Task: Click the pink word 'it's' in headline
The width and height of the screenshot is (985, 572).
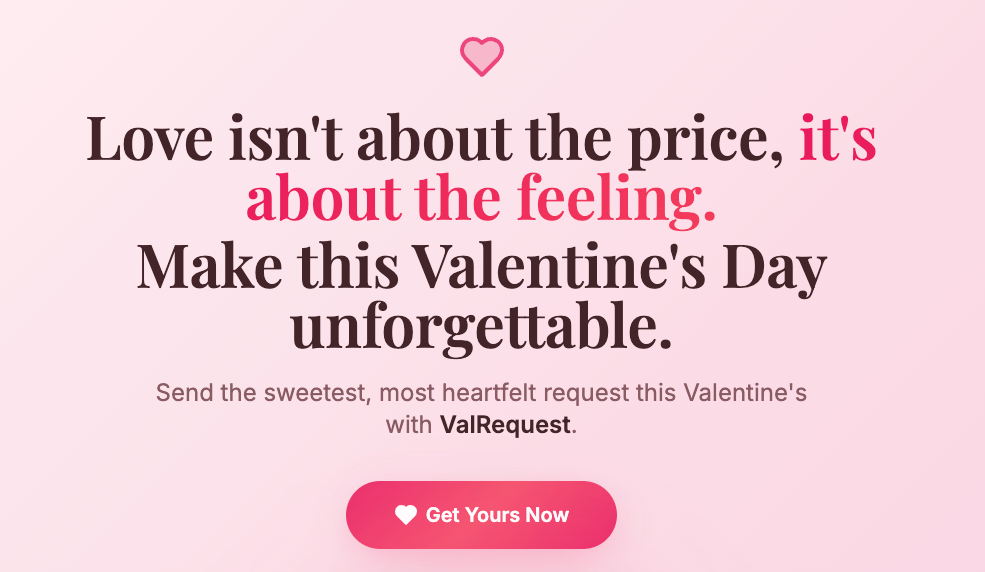Action: 837,138
